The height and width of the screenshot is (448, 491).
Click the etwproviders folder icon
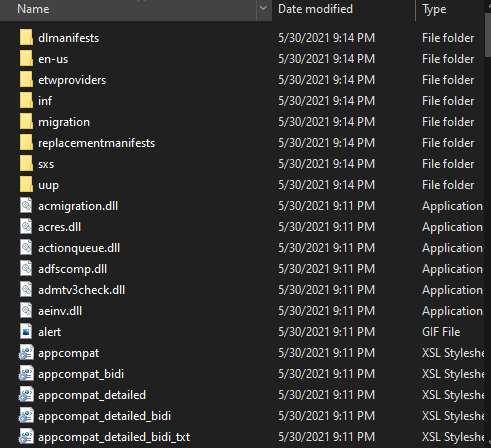click(26, 79)
